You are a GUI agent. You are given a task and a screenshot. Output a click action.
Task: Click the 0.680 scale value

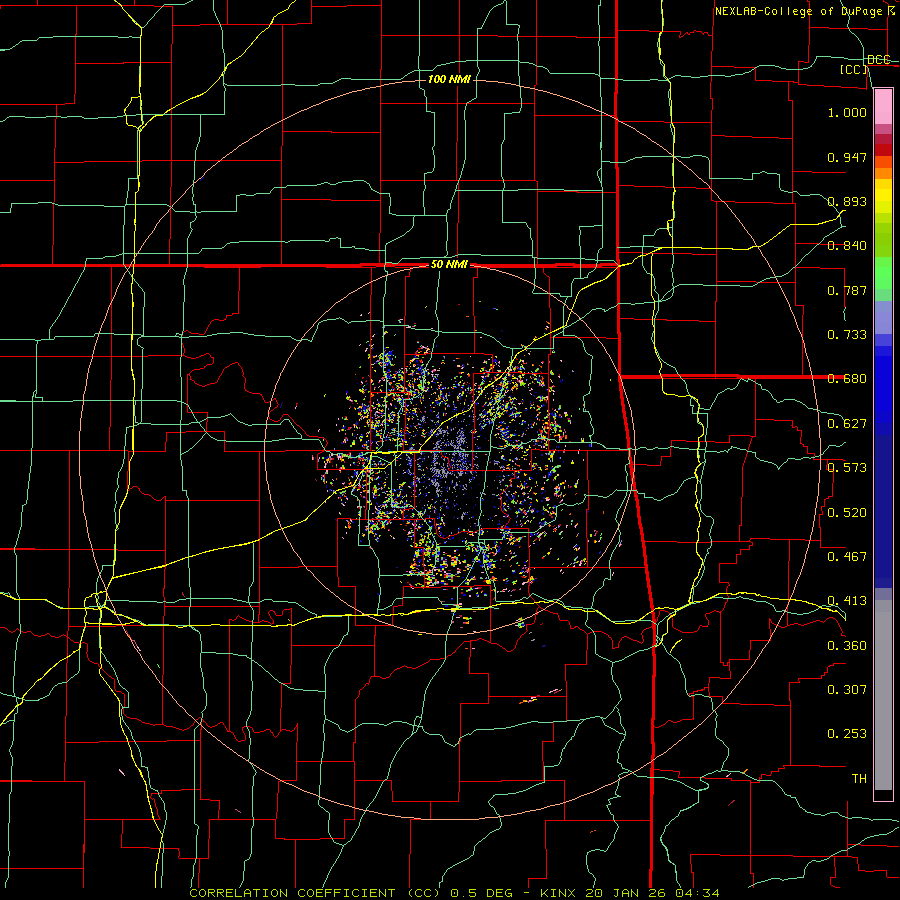tap(847, 379)
